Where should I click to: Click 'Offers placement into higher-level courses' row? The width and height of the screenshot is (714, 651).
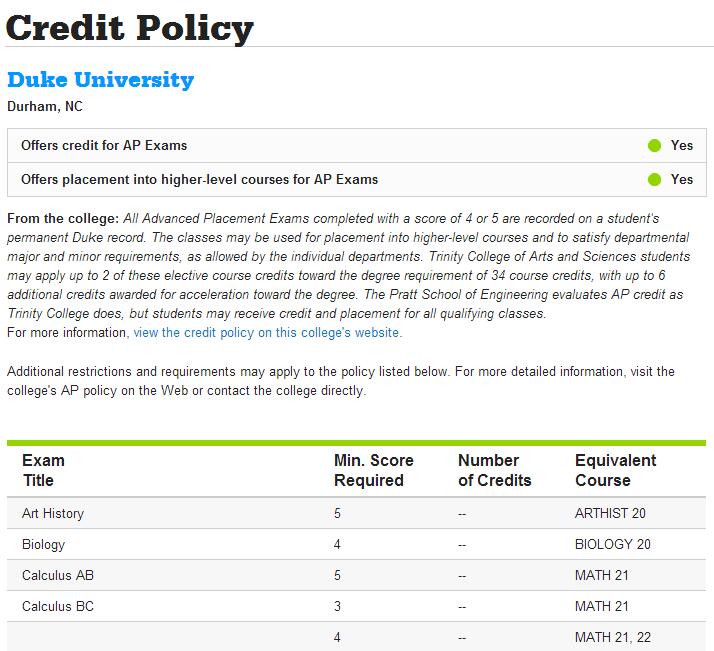[199, 180]
